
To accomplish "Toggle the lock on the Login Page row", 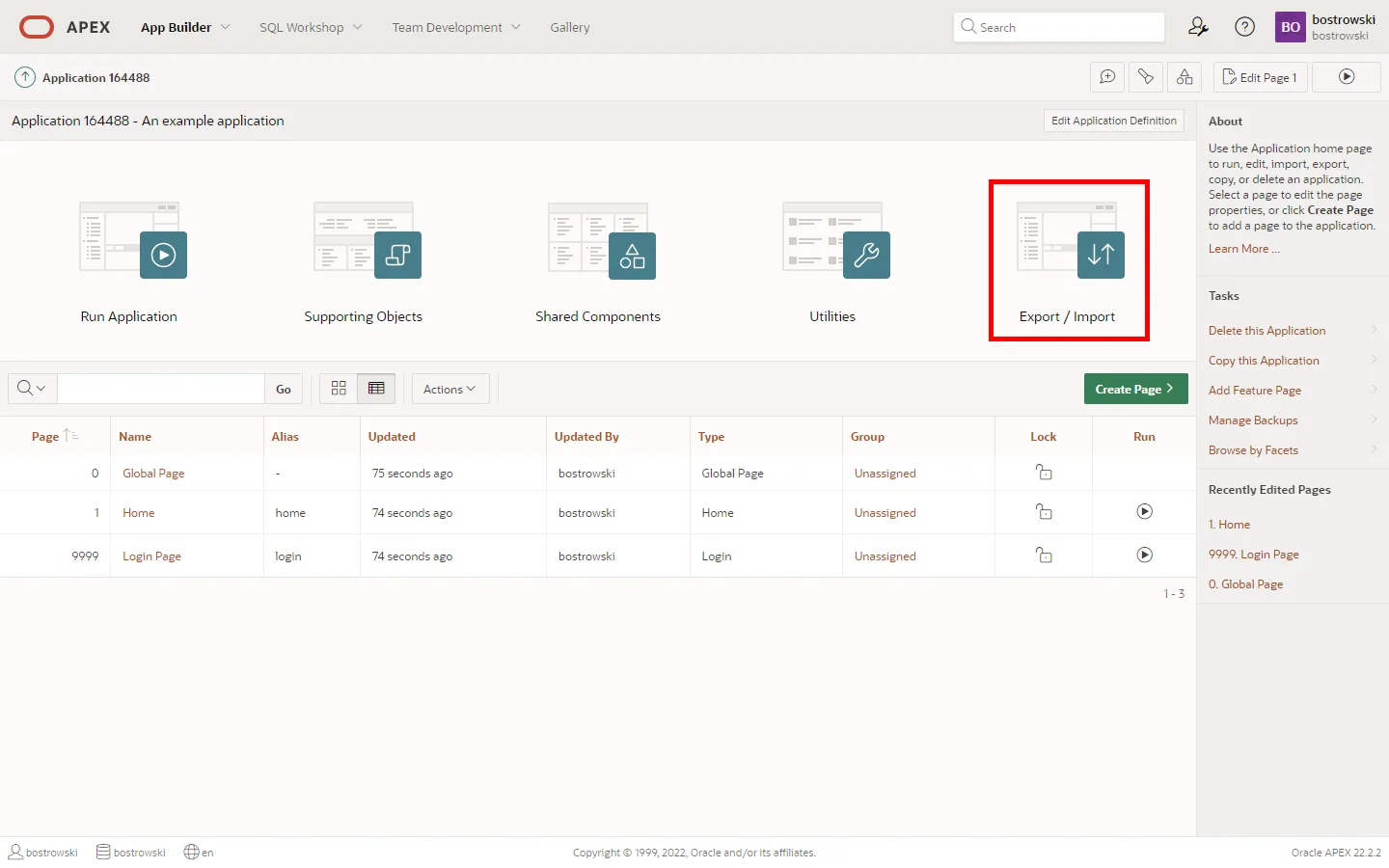I will click(1044, 556).
